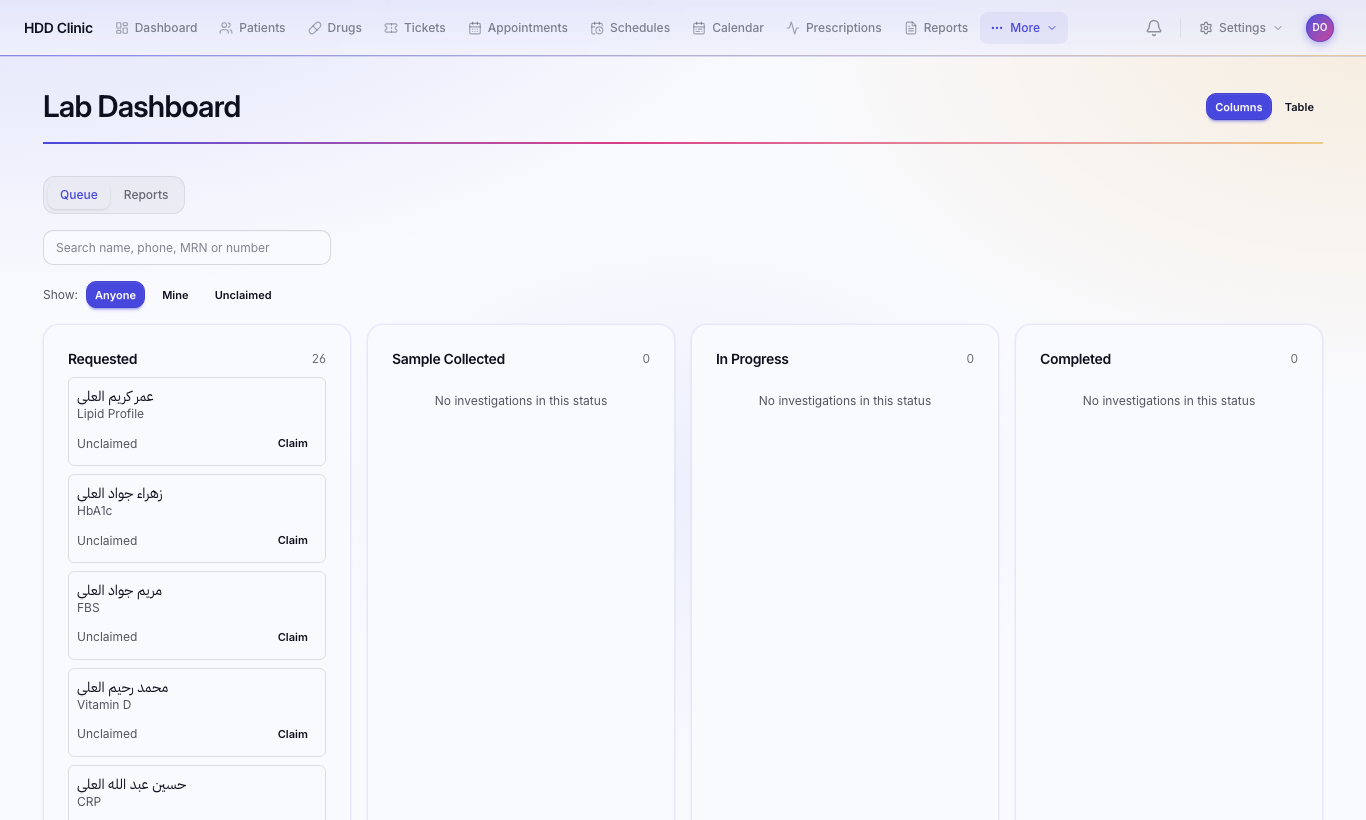Click the DO user avatar
This screenshot has width=1366, height=820.
[1320, 28]
